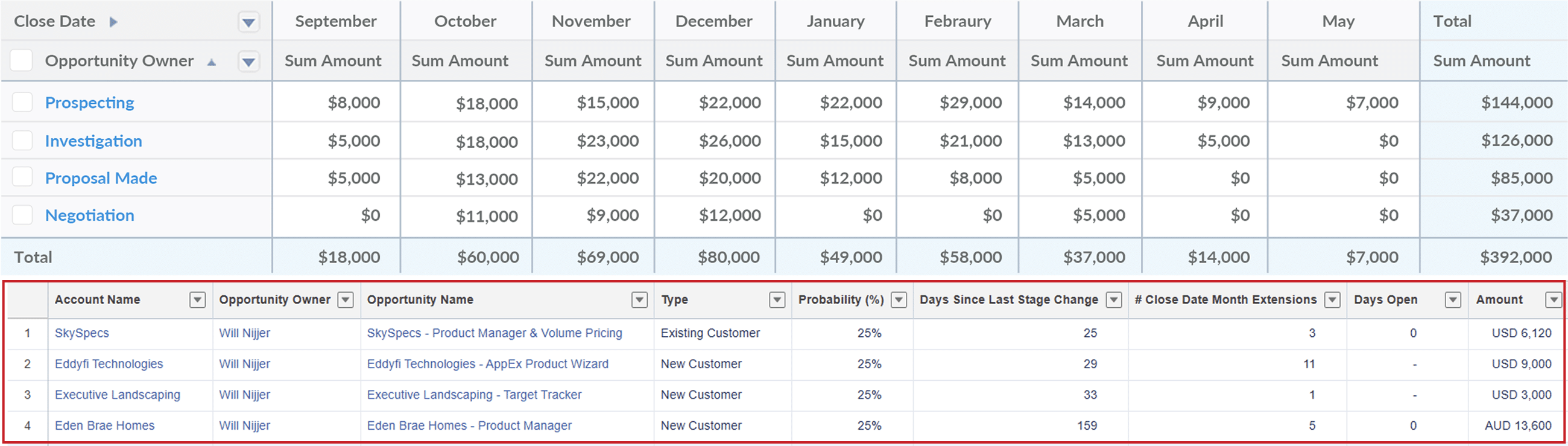Open Amount column filter dropdown
This screenshot has height=446, width=1568.
coord(1554,300)
